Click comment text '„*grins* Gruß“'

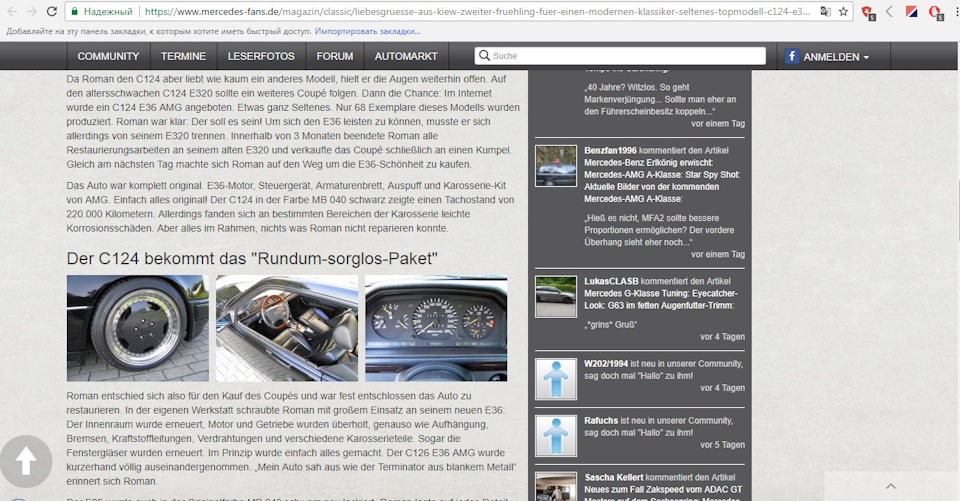(x=610, y=325)
